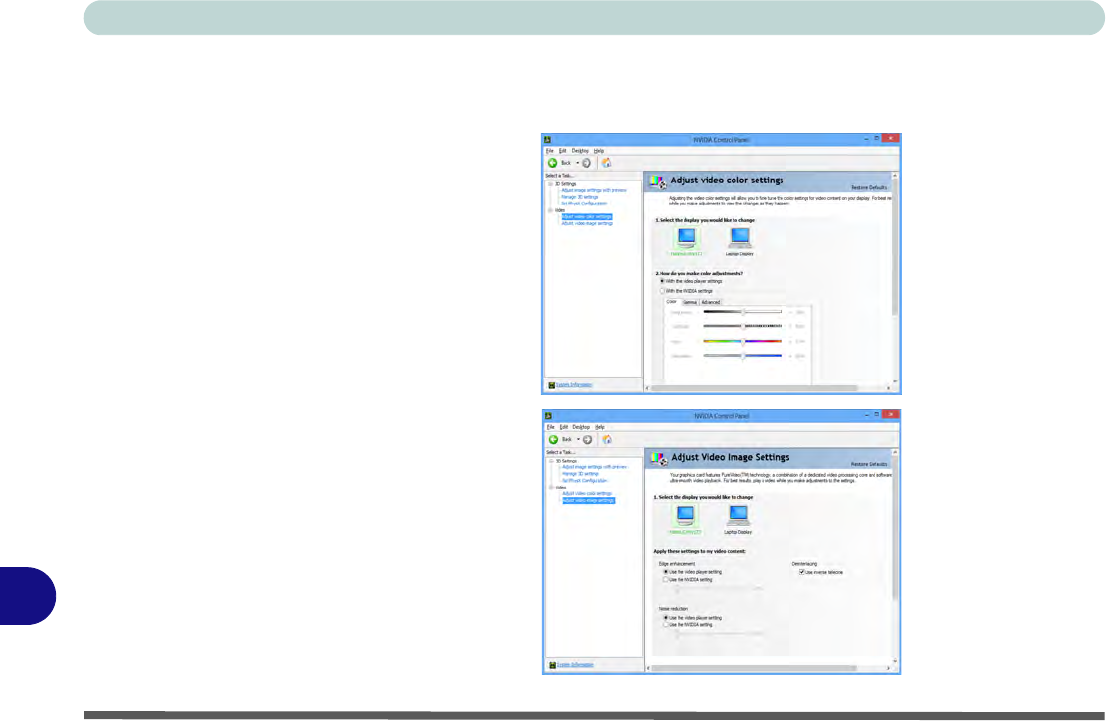
Task: Click Restore Defaults in video color settings window
Action: 869,188
